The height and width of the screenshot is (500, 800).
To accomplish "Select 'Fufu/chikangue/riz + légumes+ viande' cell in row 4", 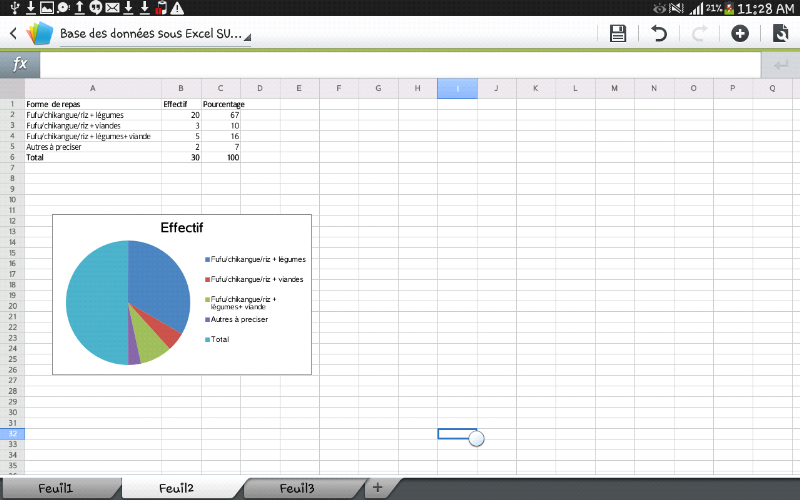I will click(93, 136).
